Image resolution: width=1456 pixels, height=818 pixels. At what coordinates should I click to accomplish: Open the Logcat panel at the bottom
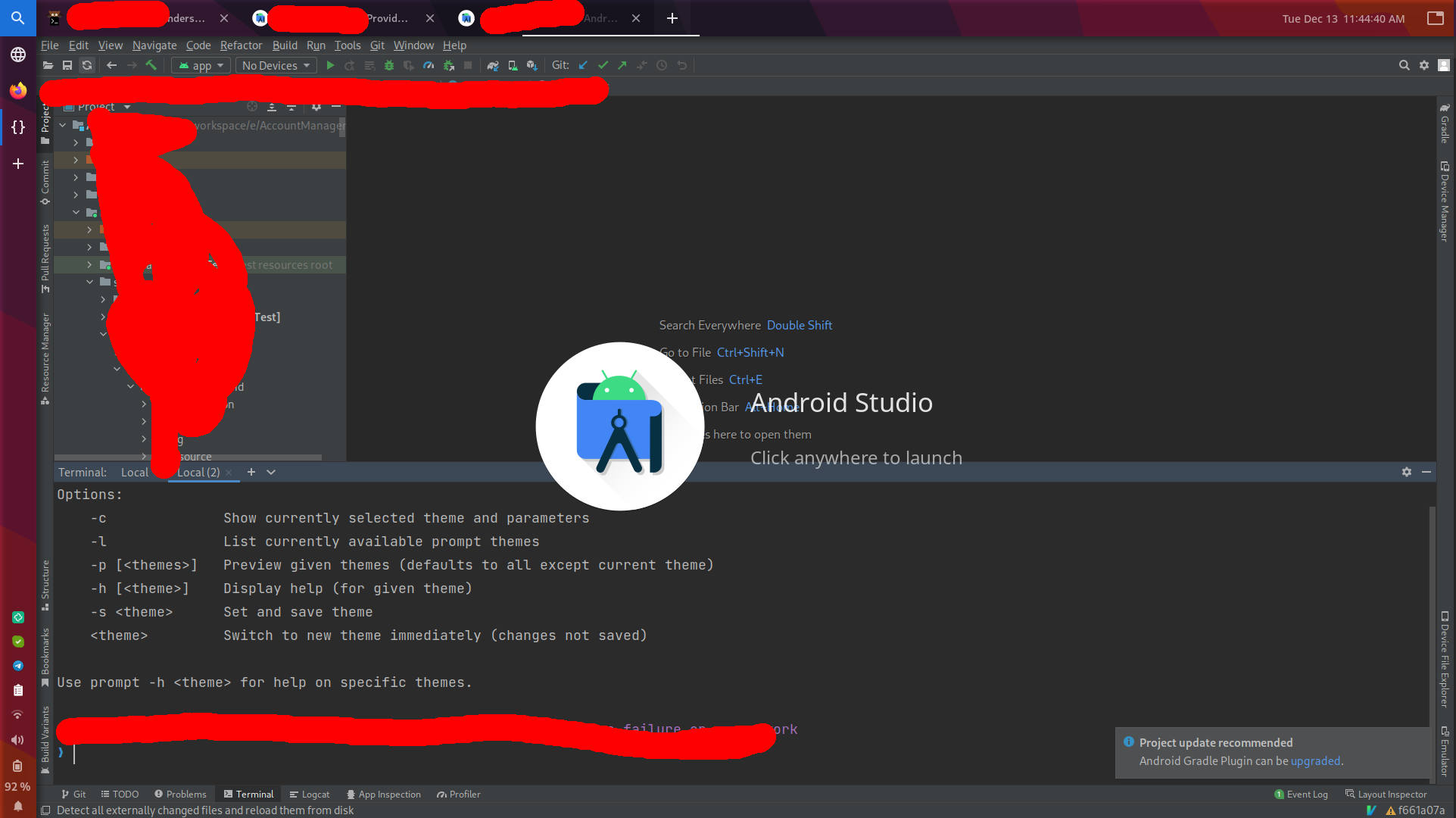click(x=310, y=794)
